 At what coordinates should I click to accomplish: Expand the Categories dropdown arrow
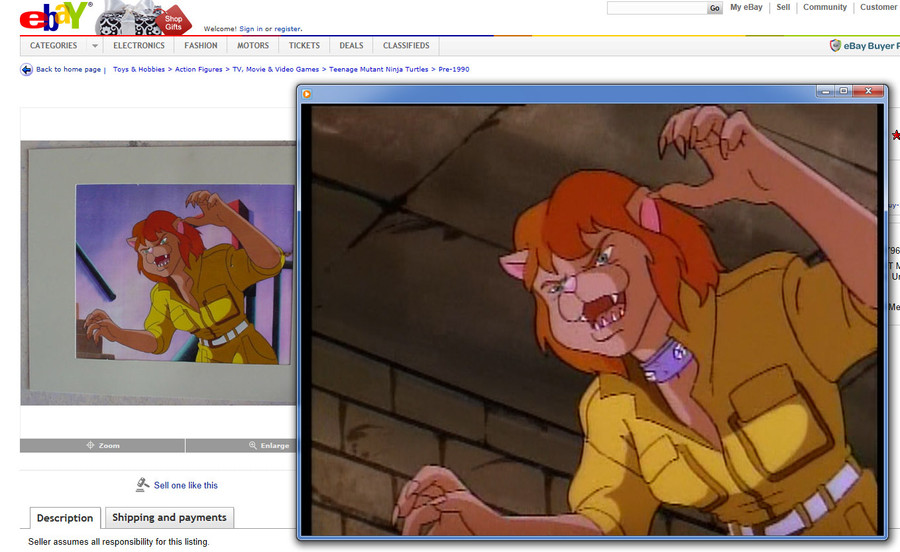[95, 45]
